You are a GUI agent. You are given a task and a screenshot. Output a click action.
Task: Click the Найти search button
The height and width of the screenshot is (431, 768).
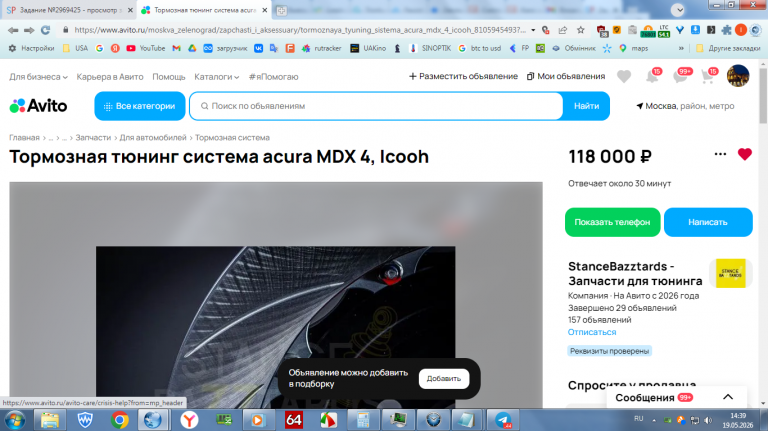pyautogui.click(x=586, y=106)
